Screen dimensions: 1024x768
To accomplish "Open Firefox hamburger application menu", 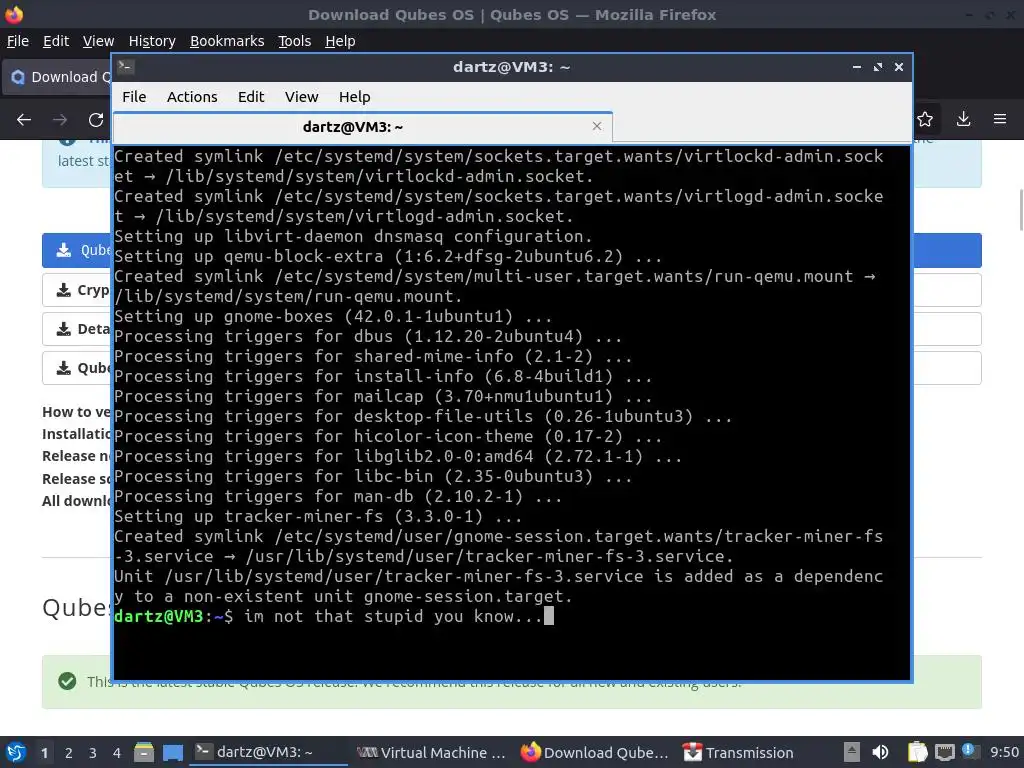I will [1000, 119].
